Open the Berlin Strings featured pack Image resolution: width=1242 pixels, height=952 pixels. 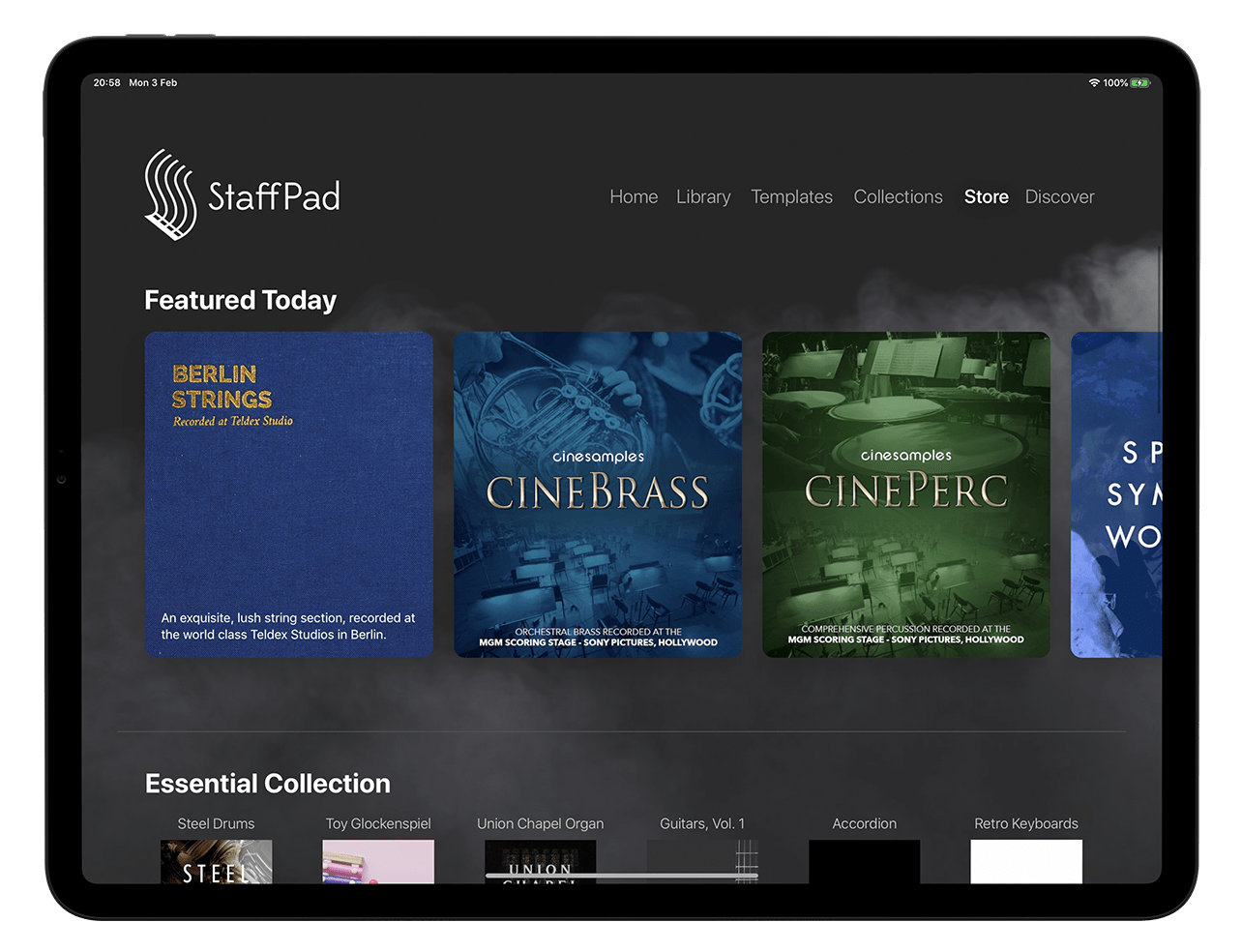tap(287, 492)
